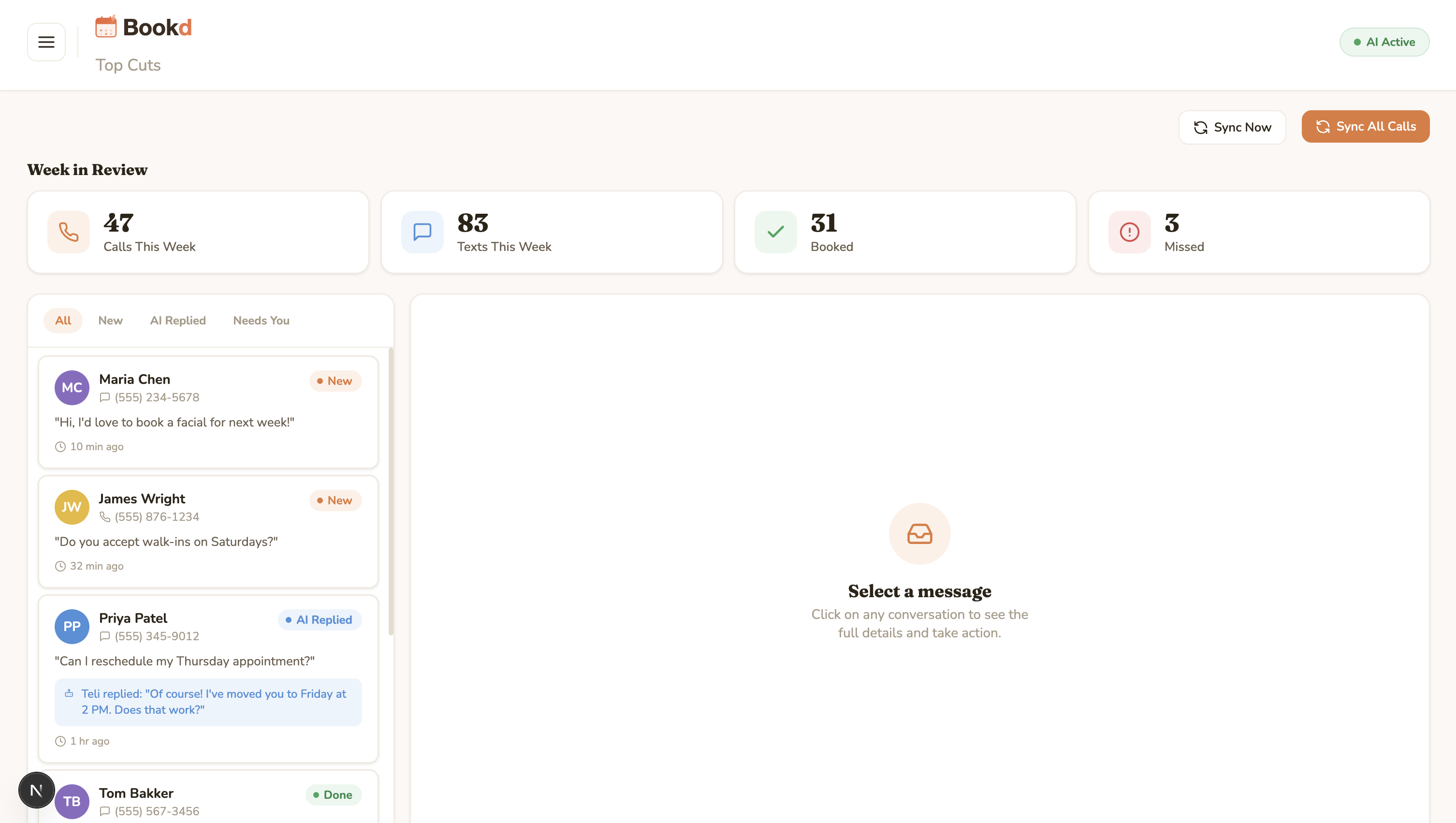Click the Sync All Calls button
This screenshot has height=823, width=1456.
point(1365,127)
